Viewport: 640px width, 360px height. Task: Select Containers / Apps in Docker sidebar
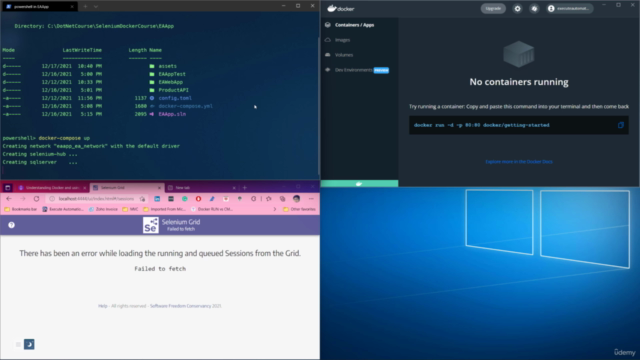(359, 25)
